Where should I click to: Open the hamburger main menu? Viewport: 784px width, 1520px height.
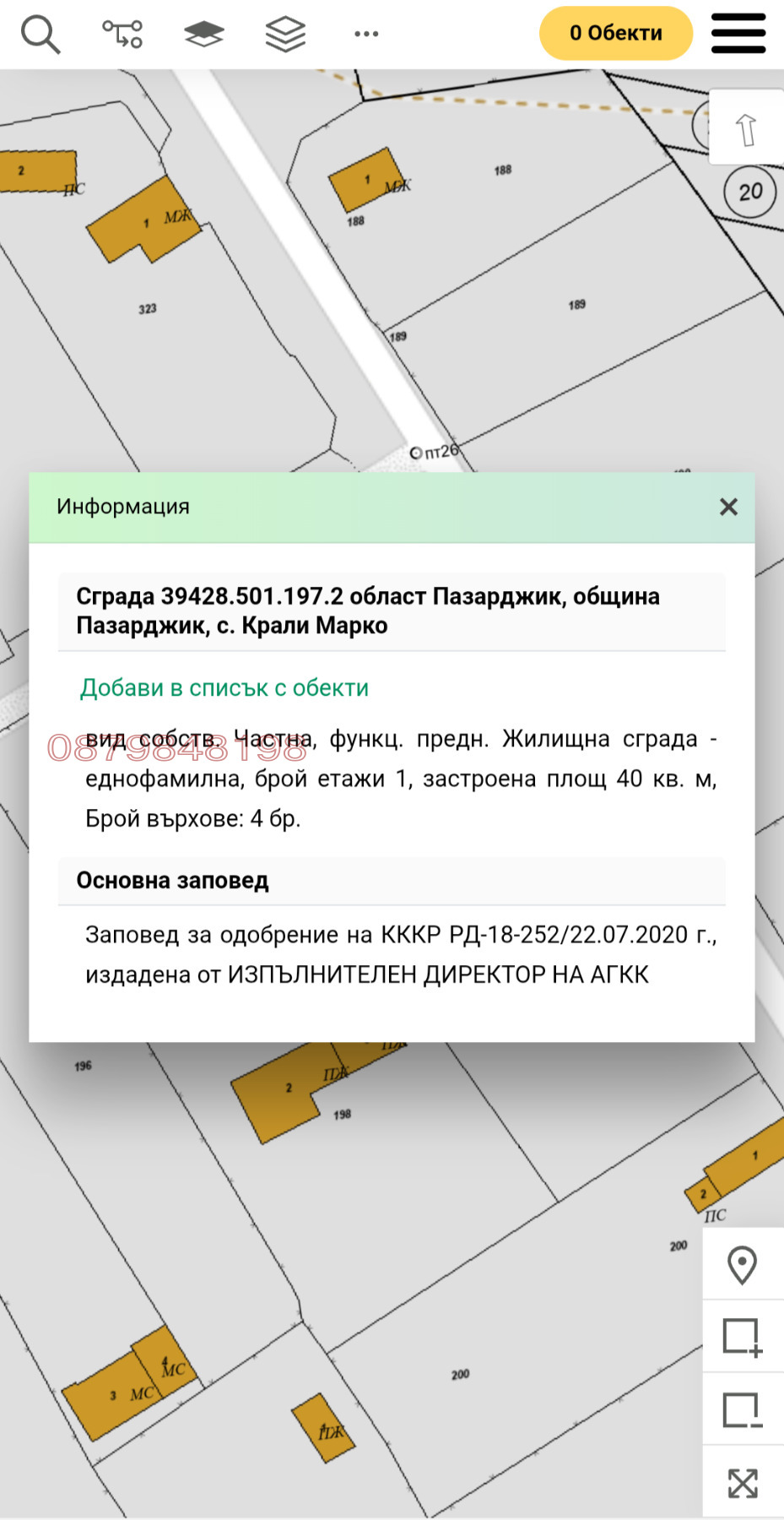pyautogui.click(x=738, y=34)
